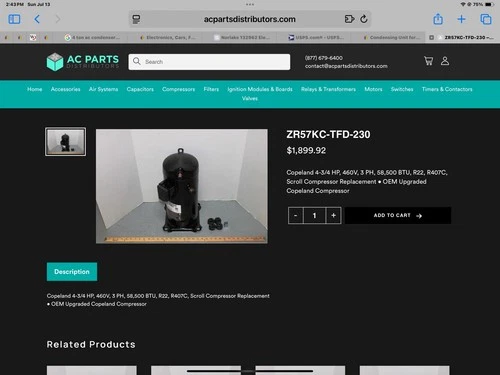
Task: Select the compressor product thumbnail
Action: tap(65, 142)
